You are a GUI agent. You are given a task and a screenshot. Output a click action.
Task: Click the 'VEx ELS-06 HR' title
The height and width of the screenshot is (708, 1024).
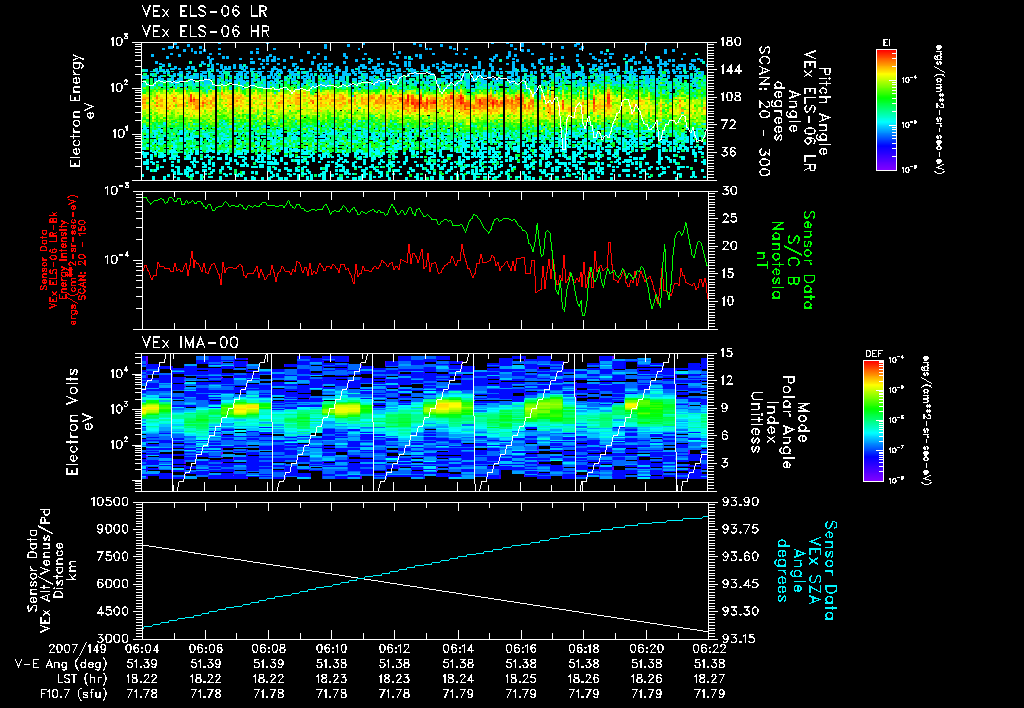pos(206,31)
